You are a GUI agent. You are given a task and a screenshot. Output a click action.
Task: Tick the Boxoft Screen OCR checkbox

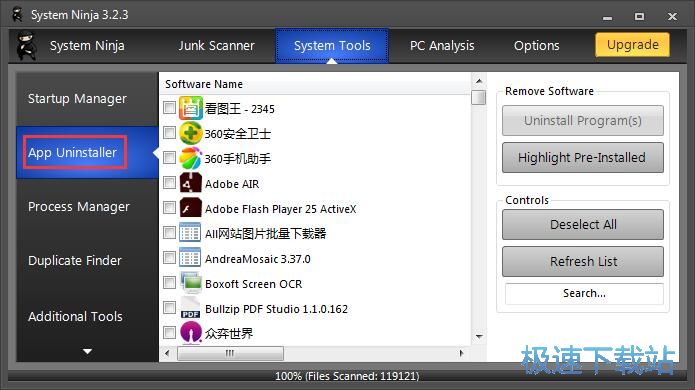[x=169, y=282]
